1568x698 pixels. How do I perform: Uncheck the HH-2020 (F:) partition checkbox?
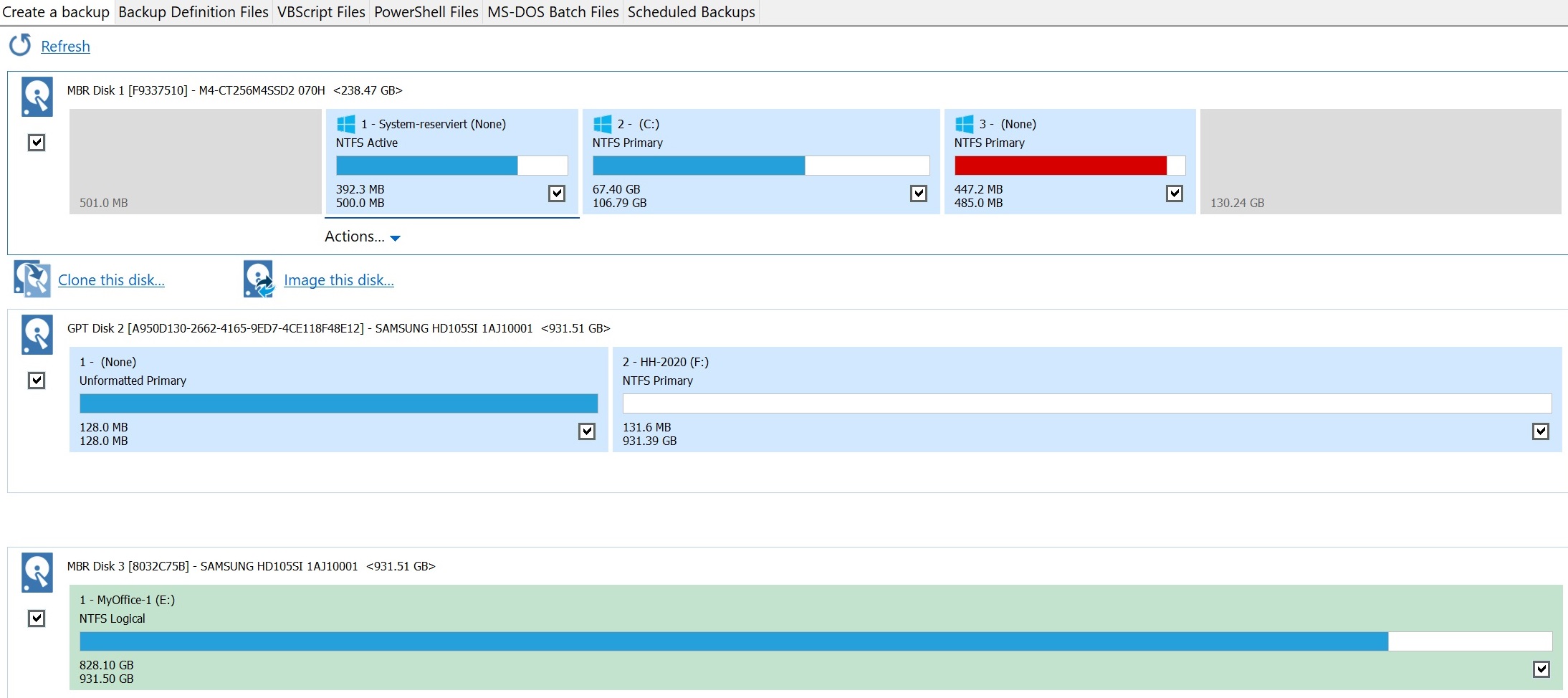1541,431
